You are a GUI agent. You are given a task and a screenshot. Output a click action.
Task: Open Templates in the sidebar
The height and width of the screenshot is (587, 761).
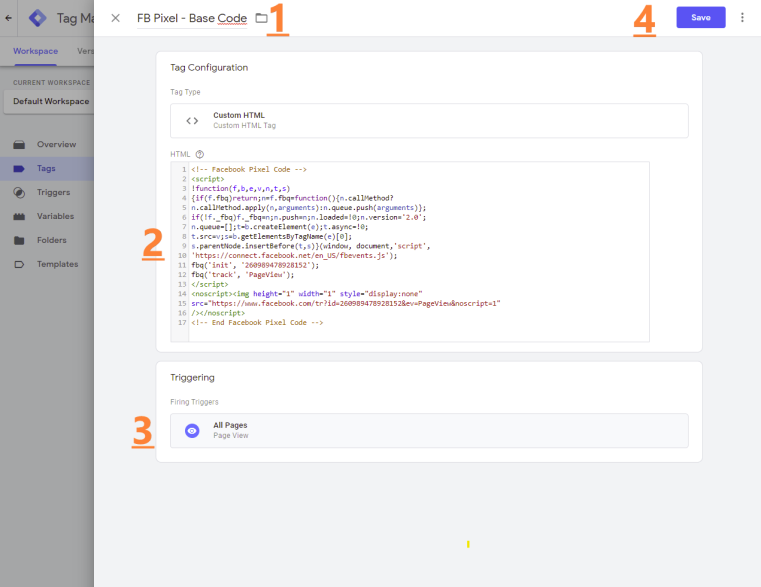(47, 264)
